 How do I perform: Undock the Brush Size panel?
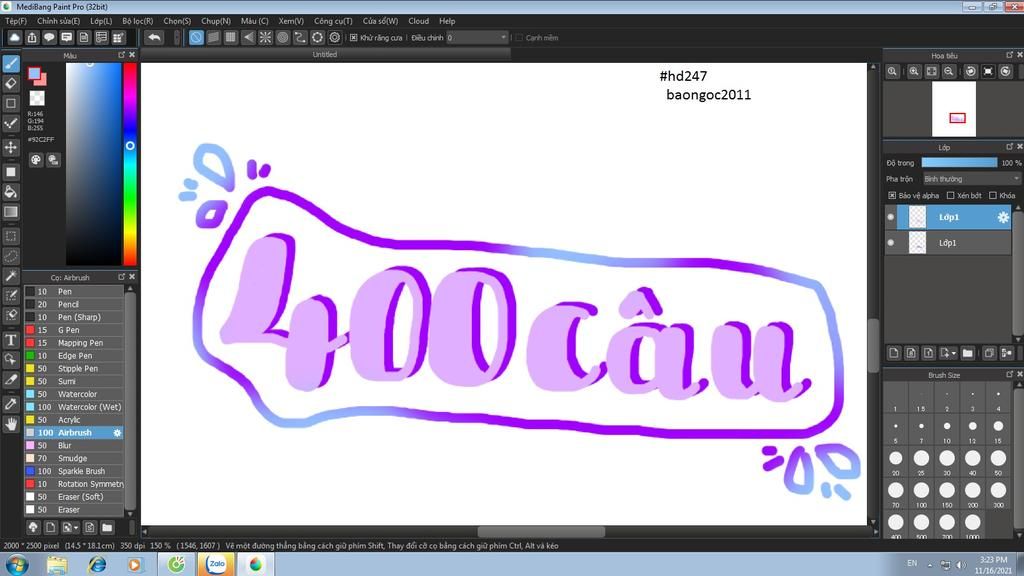tap(1010, 375)
